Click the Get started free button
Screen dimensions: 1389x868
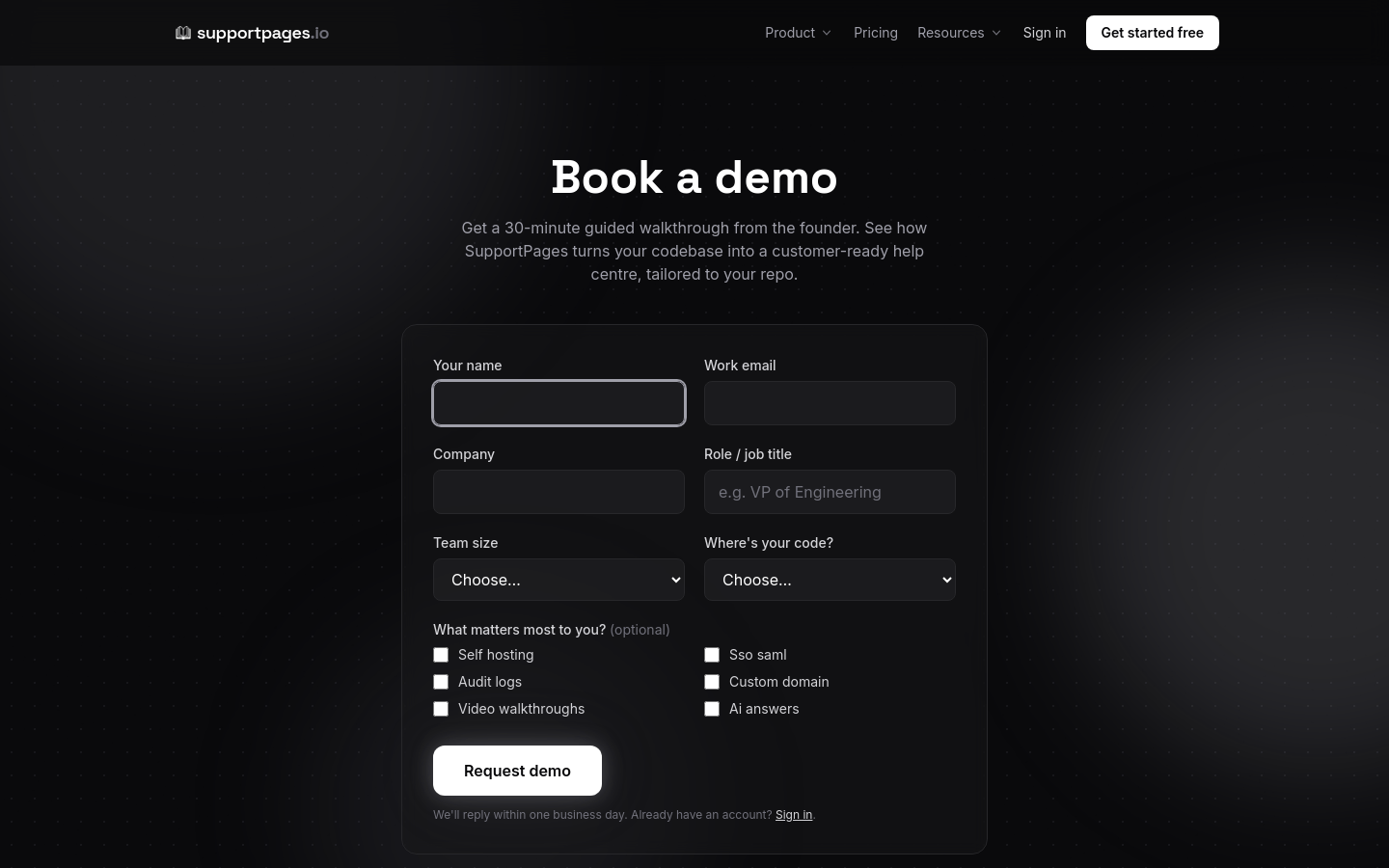(x=1153, y=33)
